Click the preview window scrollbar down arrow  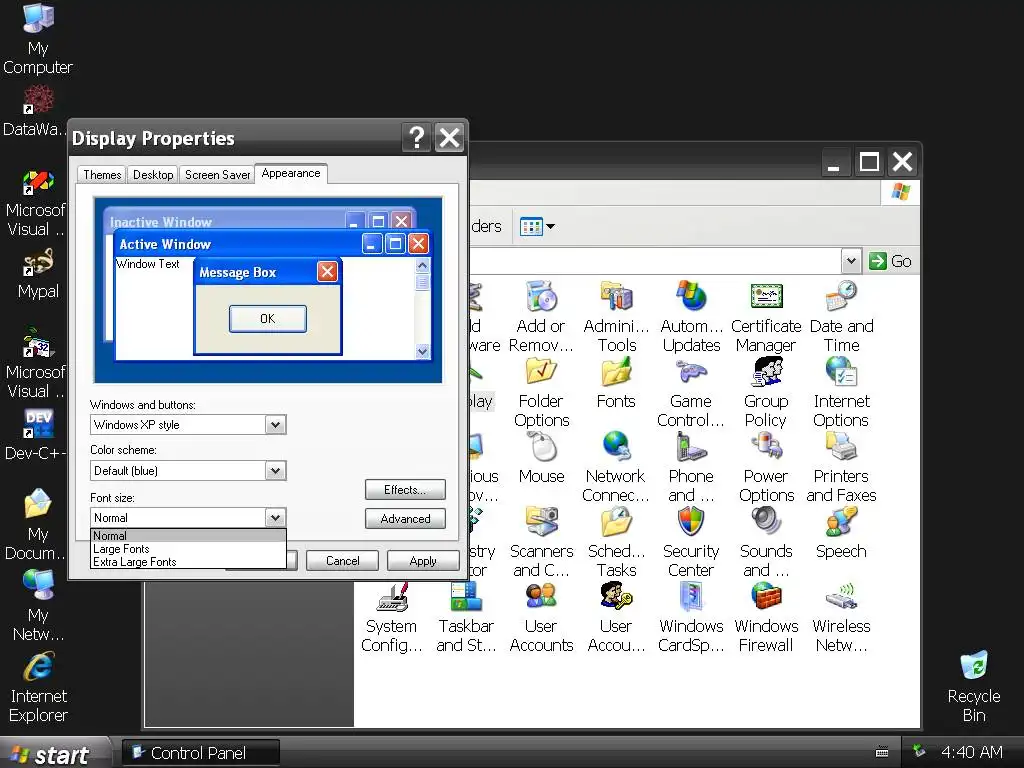[423, 351]
